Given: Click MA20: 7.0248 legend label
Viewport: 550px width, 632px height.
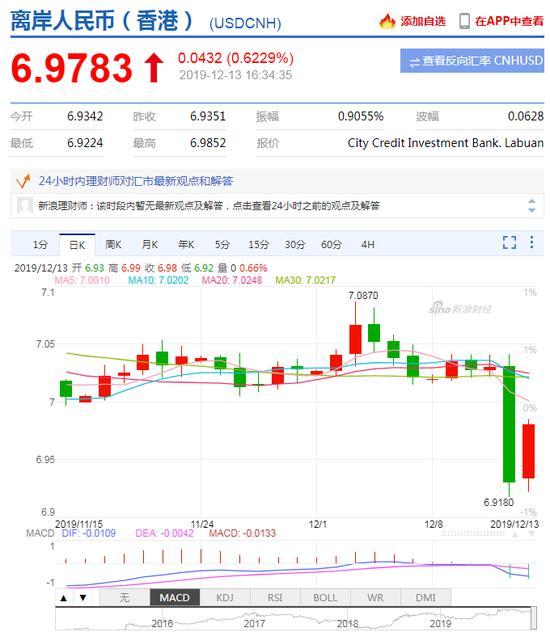Looking at the screenshot, I should click(232, 280).
